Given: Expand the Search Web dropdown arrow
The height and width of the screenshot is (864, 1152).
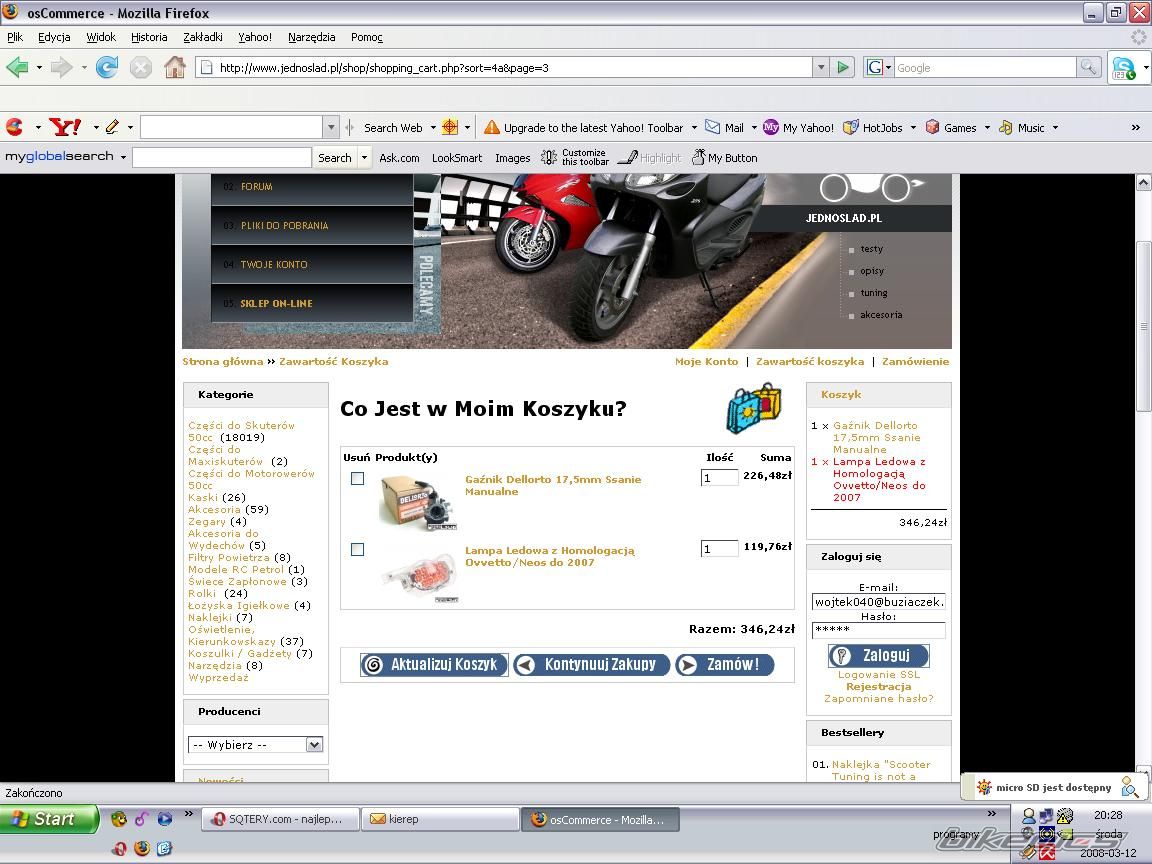Looking at the screenshot, I should tap(433, 127).
